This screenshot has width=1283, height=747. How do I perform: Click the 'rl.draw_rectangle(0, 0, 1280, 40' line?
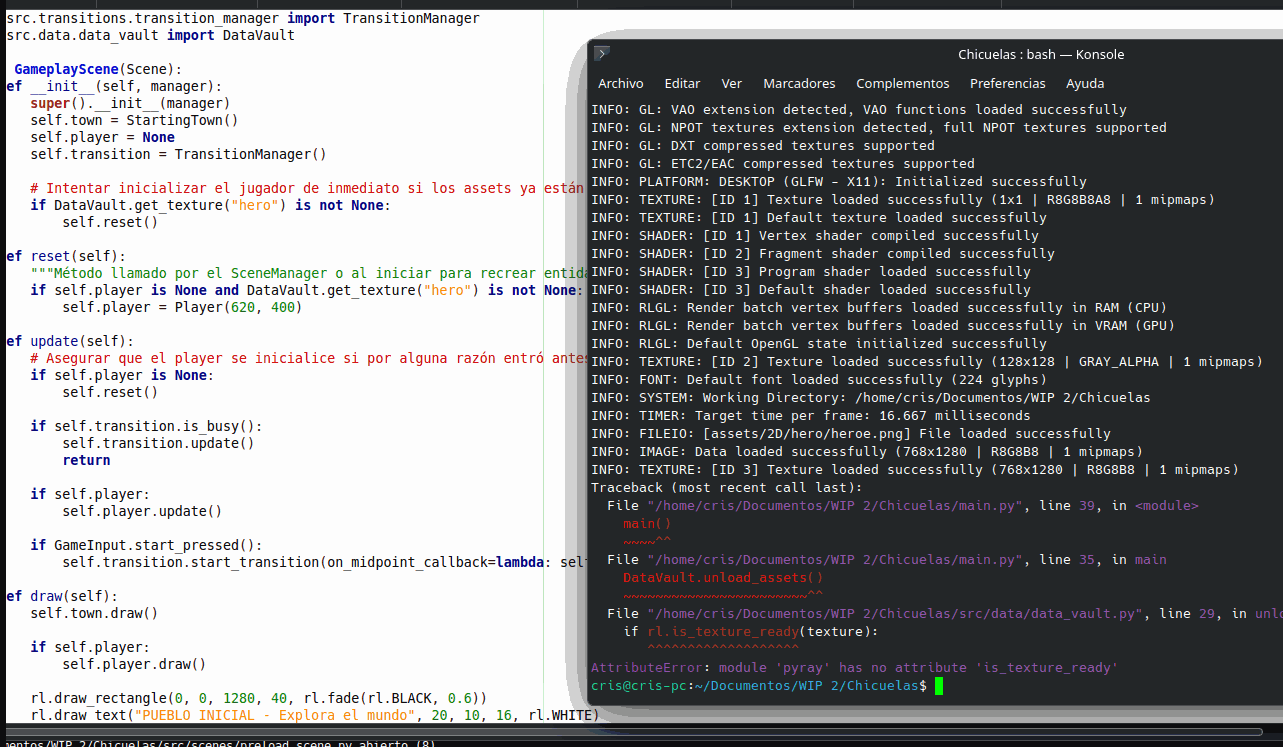point(258,698)
